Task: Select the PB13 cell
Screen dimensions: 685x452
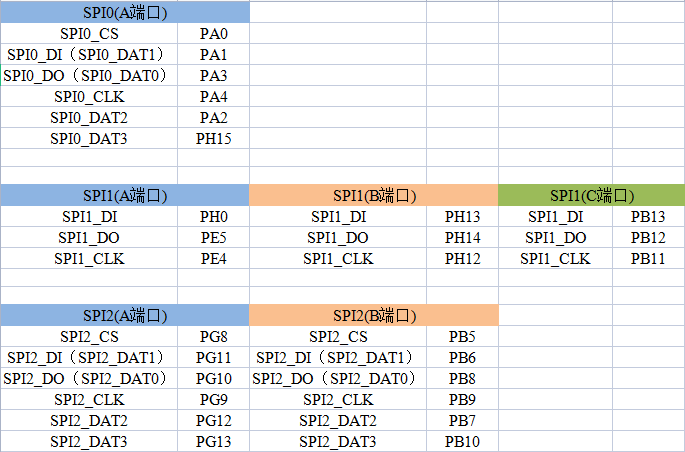Action: click(x=648, y=216)
